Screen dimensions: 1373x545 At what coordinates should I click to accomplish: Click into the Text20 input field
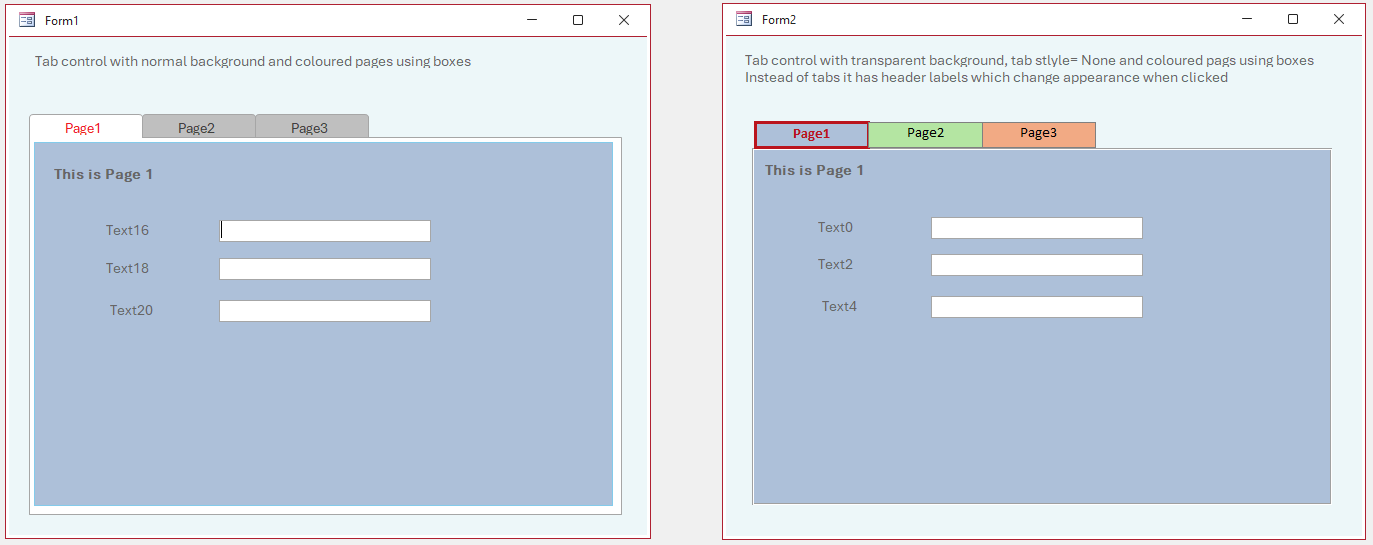(x=325, y=311)
